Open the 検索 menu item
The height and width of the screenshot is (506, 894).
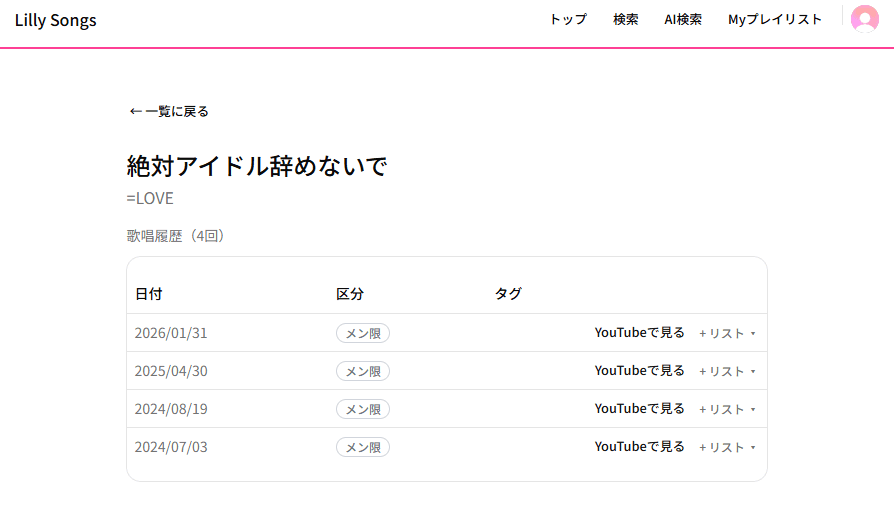tap(625, 19)
